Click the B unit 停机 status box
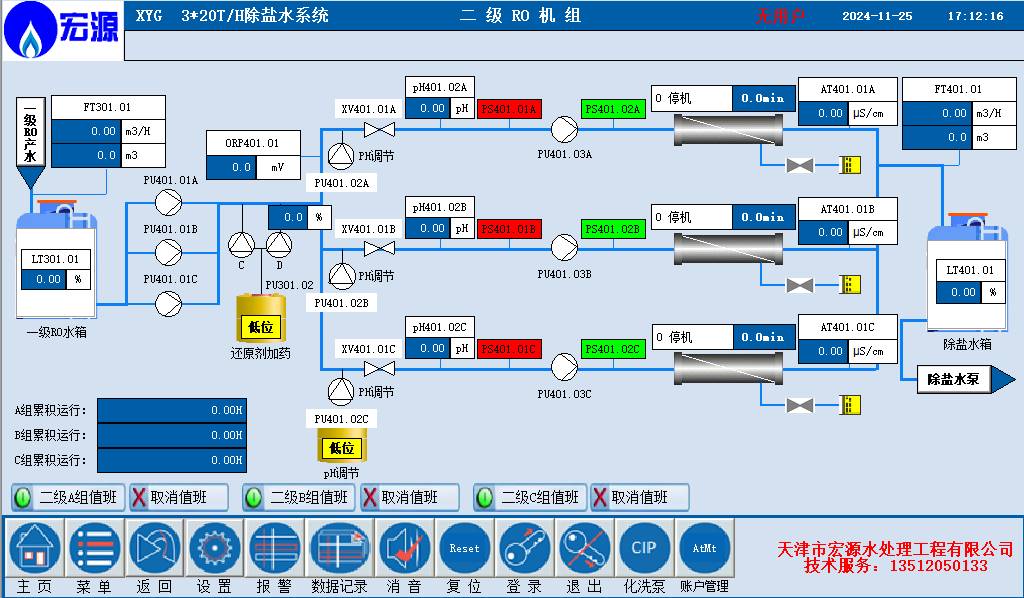This screenshot has width=1024, height=598. (692, 217)
